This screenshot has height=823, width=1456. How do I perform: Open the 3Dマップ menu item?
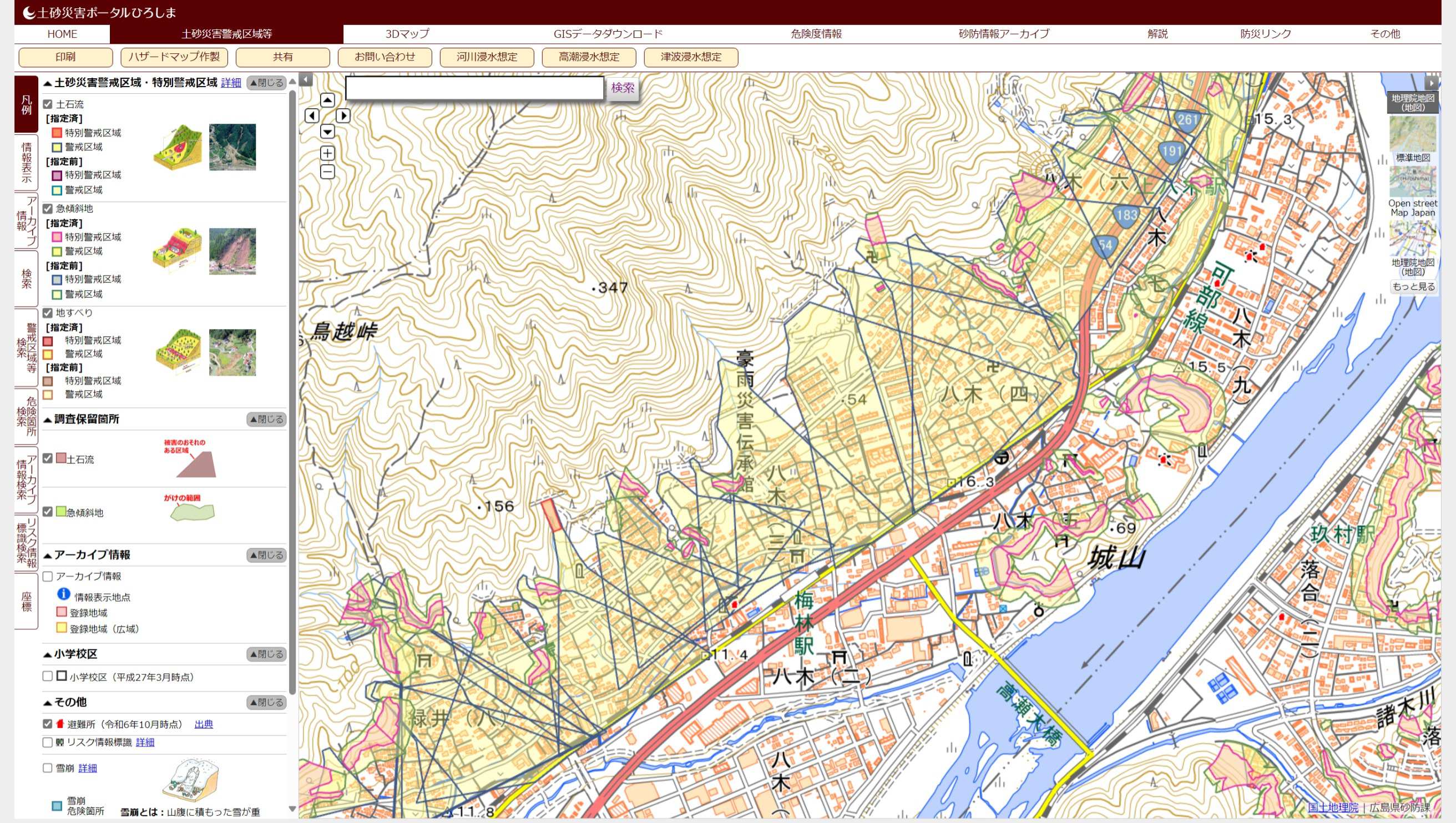point(407,34)
